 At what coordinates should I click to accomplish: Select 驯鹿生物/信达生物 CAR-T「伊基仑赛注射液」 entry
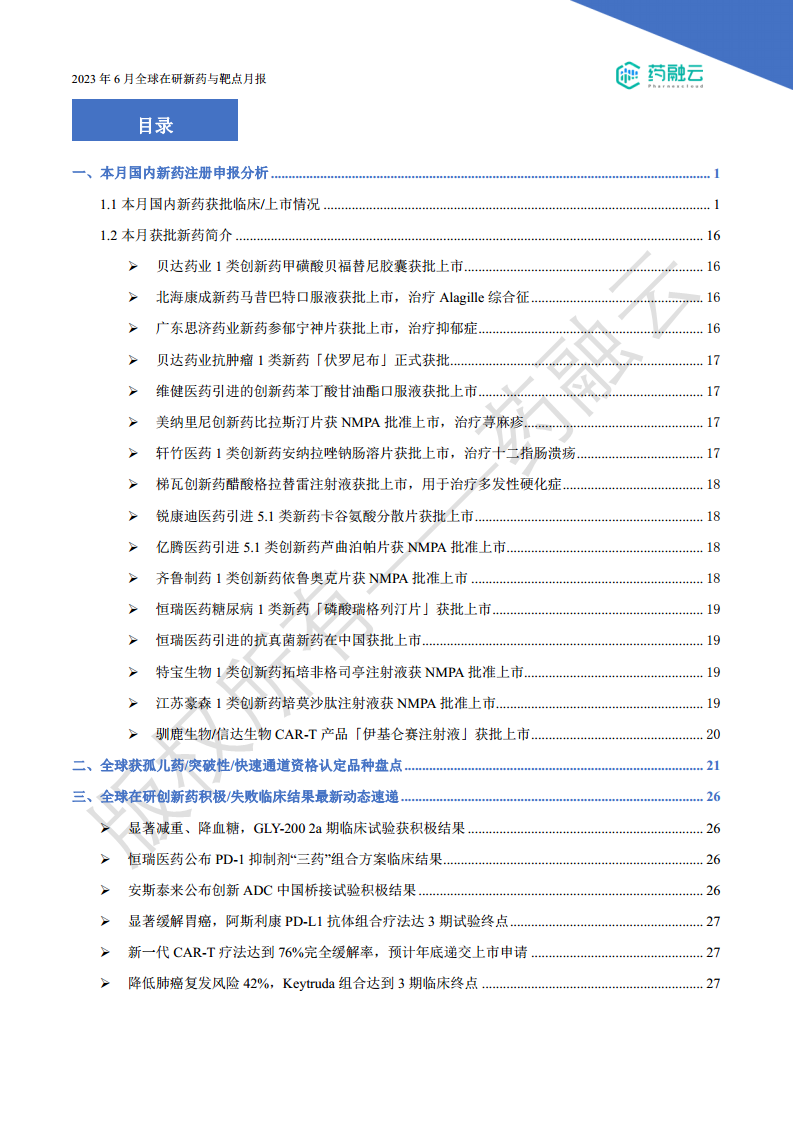coord(424,734)
